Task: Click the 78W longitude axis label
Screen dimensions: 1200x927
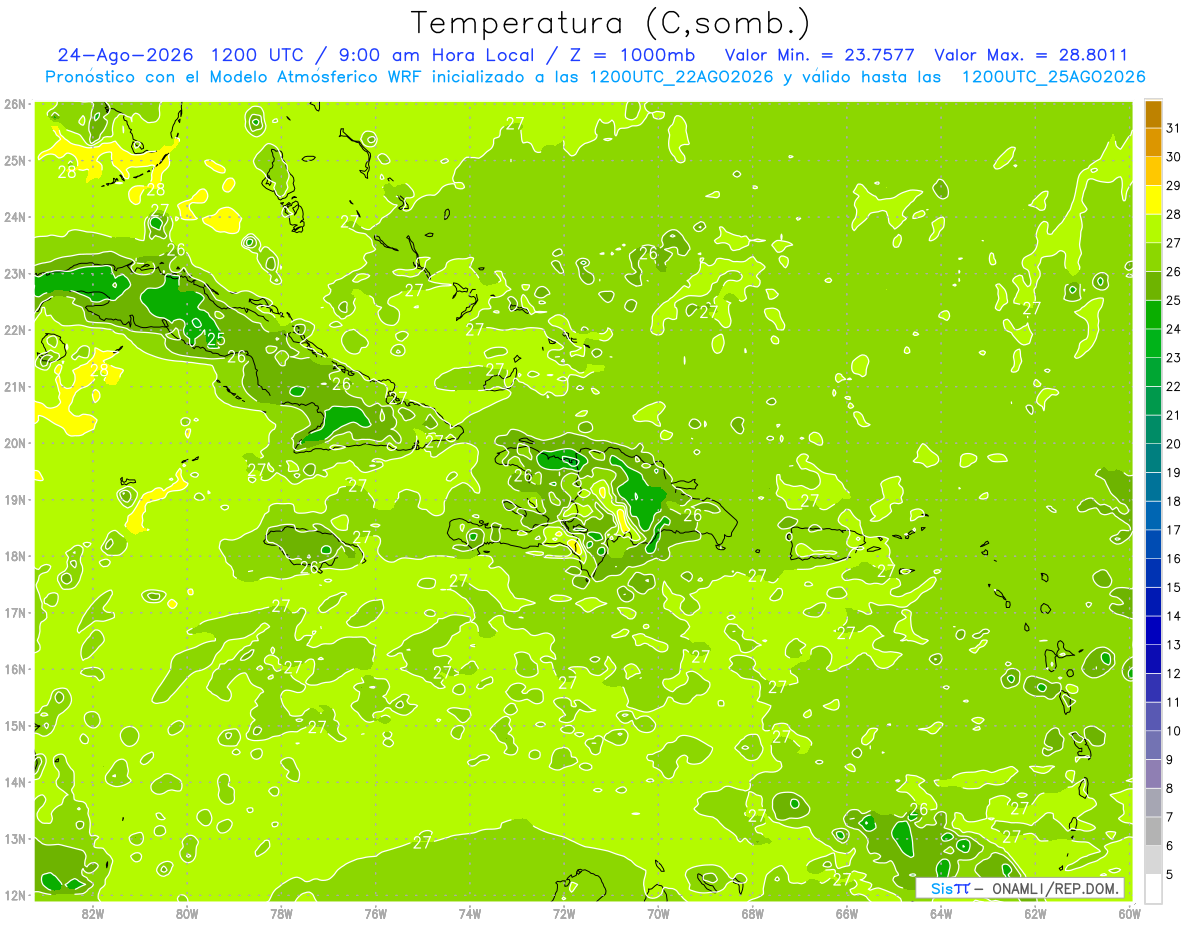Action: coord(281,913)
